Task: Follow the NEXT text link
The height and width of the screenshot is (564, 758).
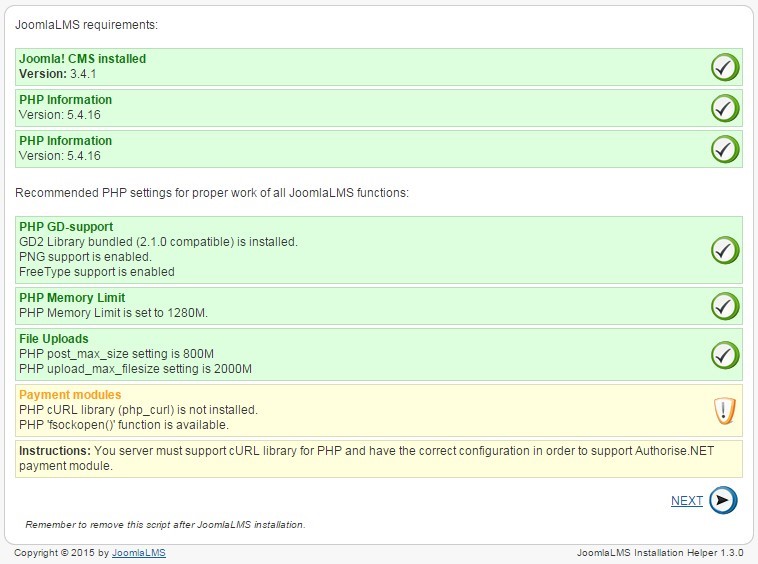Action: (x=686, y=501)
